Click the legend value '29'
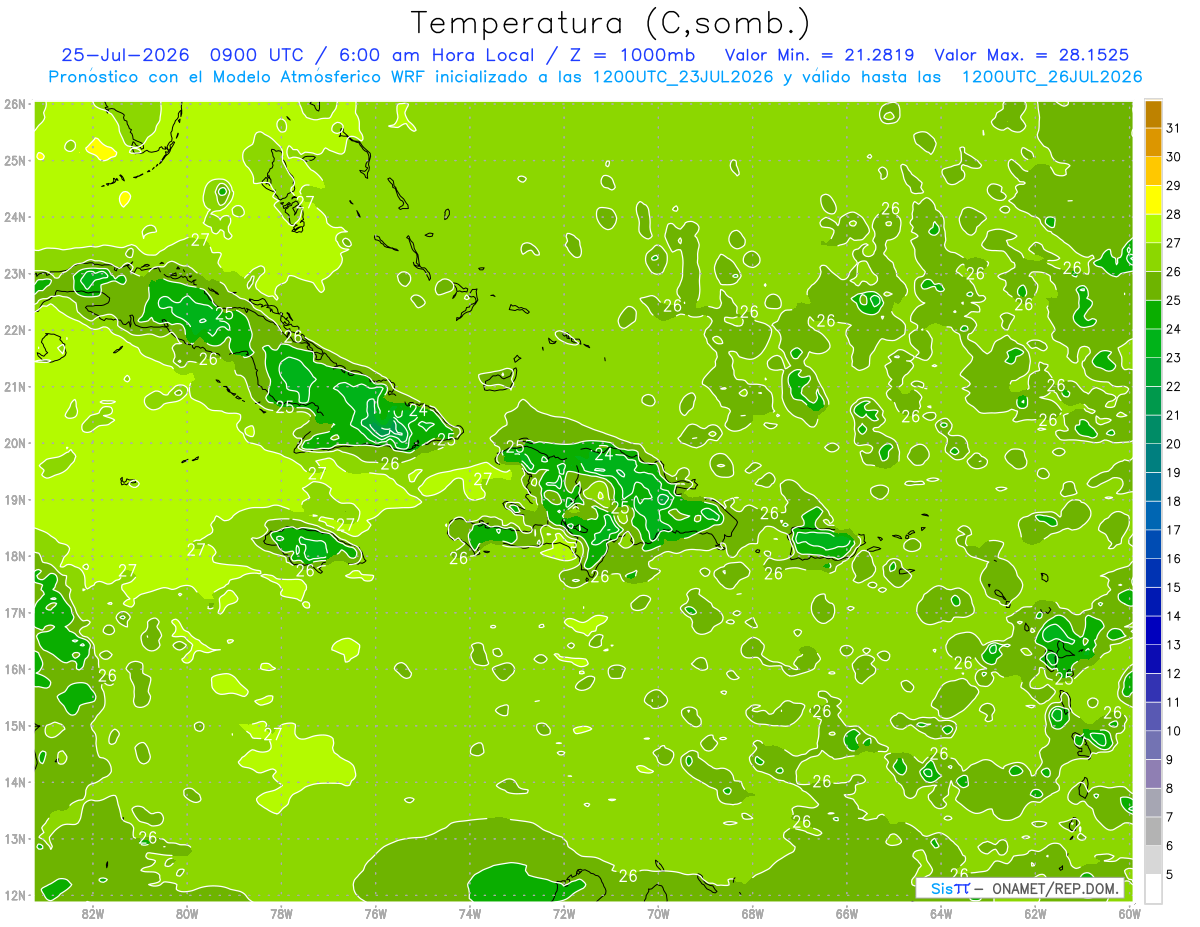The image size is (1200, 927). [1174, 185]
